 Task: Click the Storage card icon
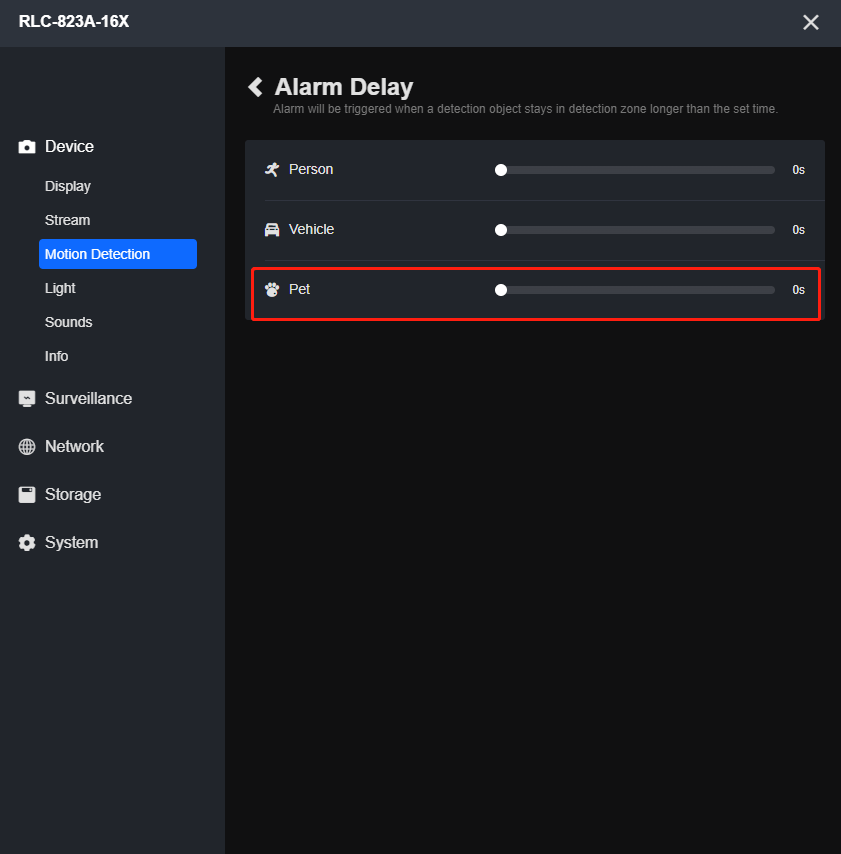(x=27, y=495)
